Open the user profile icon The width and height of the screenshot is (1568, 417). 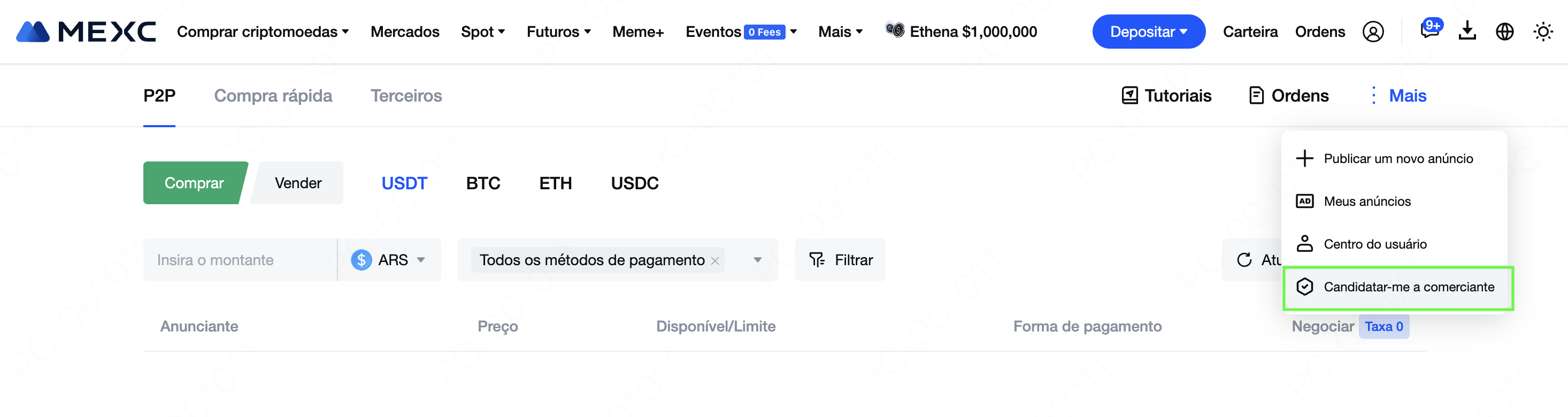[1373, 32]
